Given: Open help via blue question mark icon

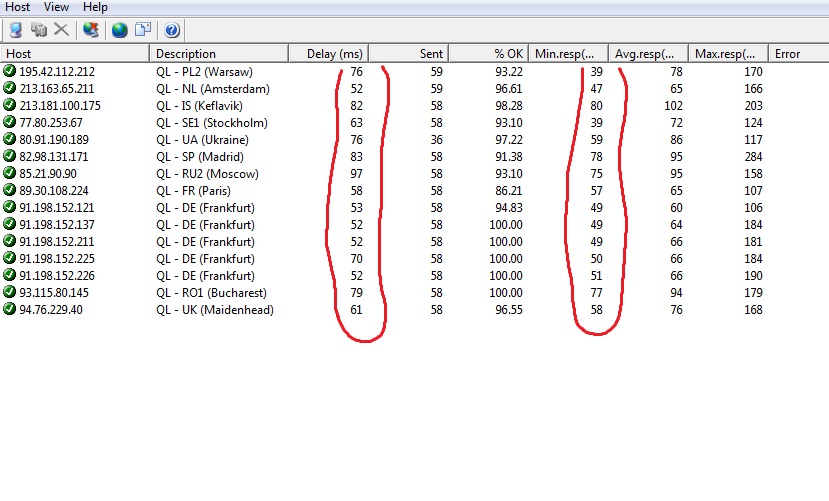Looking at the screenshot, I should (x=171, y=30).
